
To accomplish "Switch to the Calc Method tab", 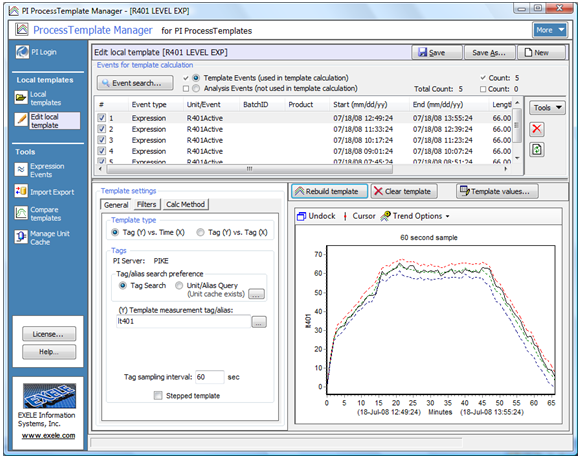I will pyautogui.click(x=185, y=204).
